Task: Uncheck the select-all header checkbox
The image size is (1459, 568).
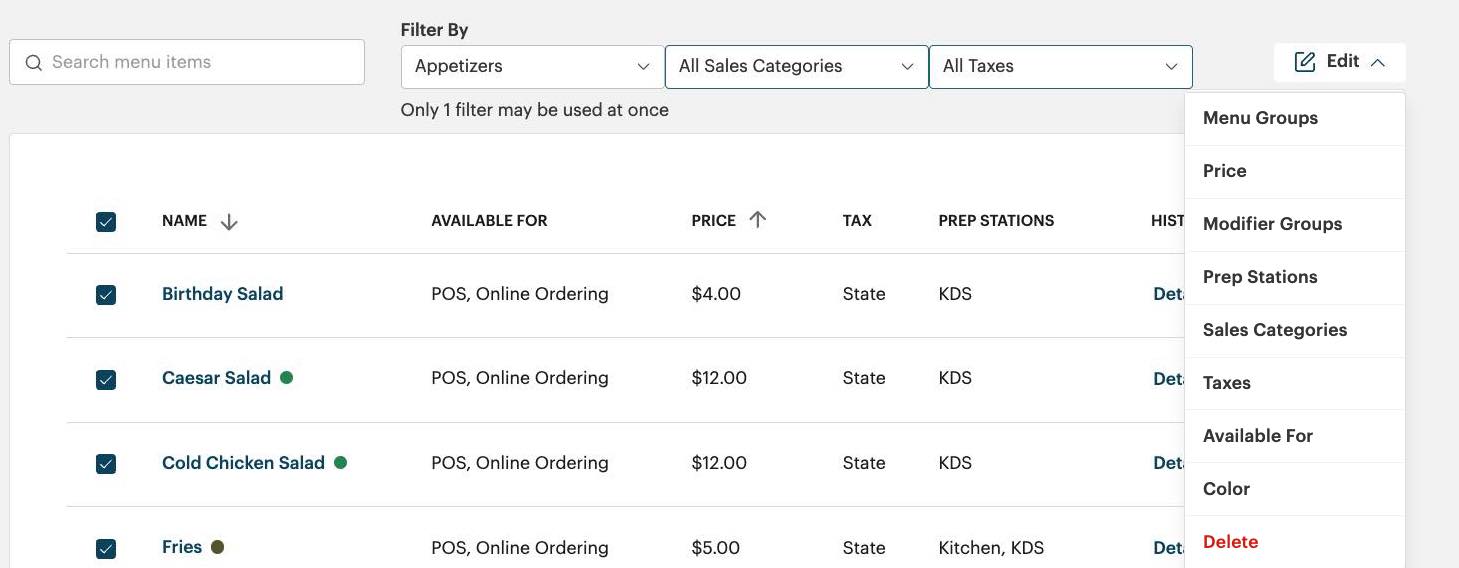Action: (x=106, y=222)
